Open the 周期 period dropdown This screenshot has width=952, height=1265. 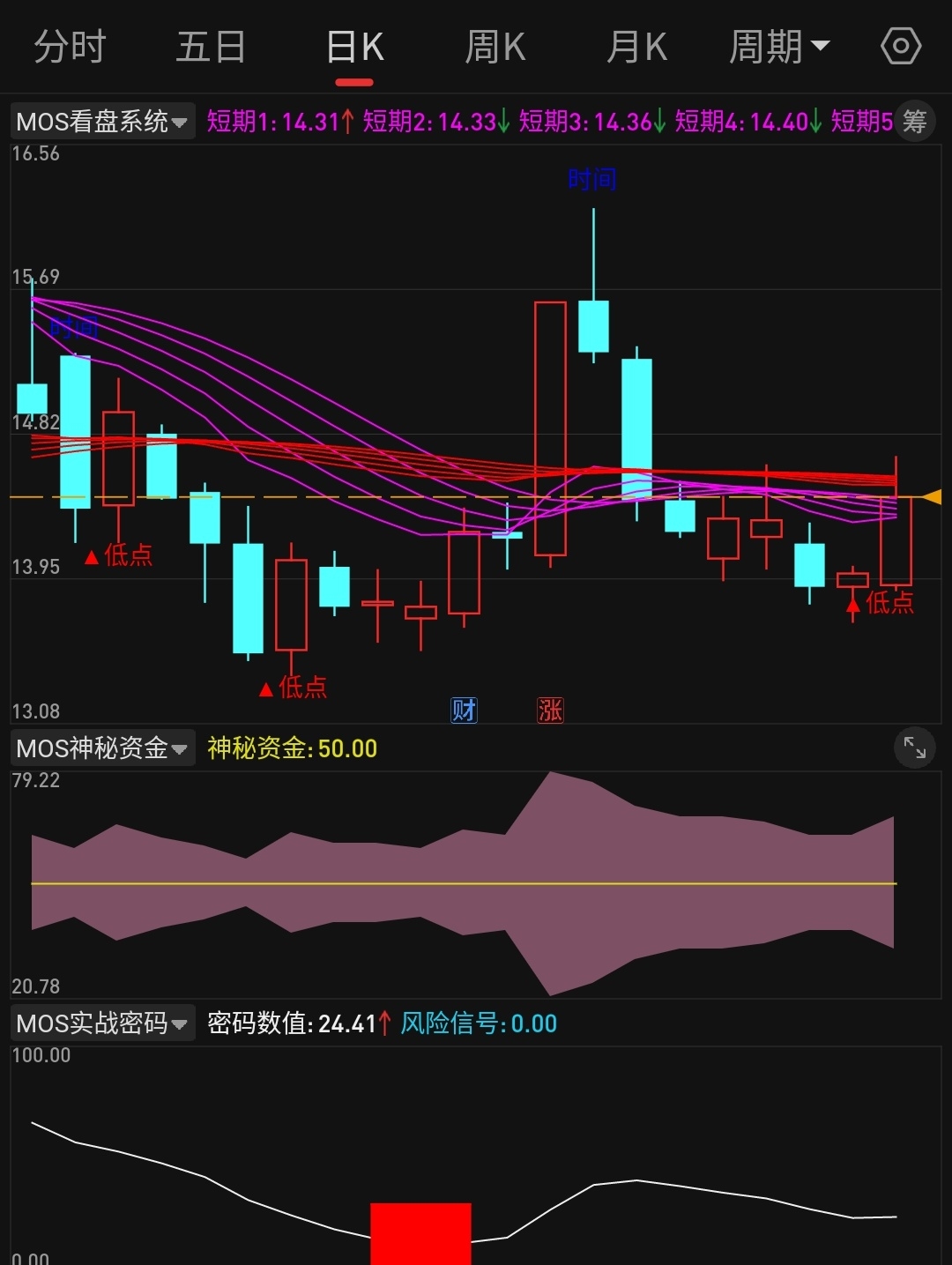[779, 47]
